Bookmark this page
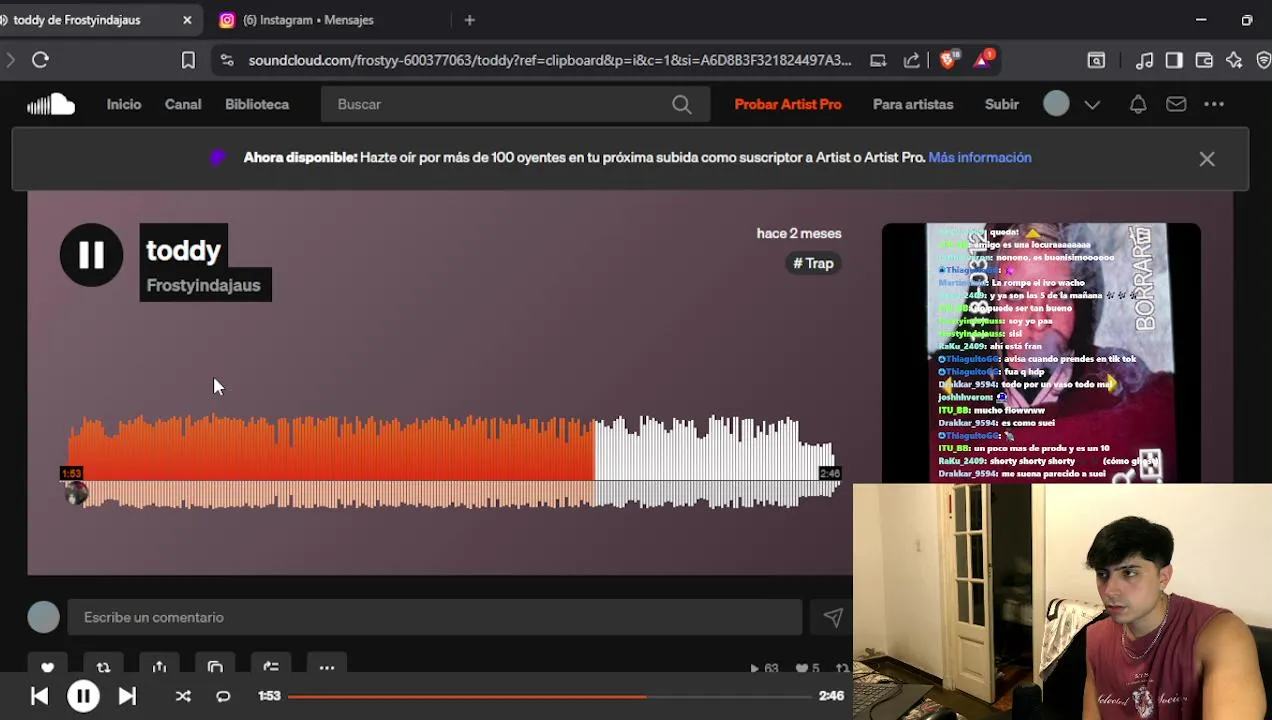This screenshot has width=1272, height=720. 188,61
